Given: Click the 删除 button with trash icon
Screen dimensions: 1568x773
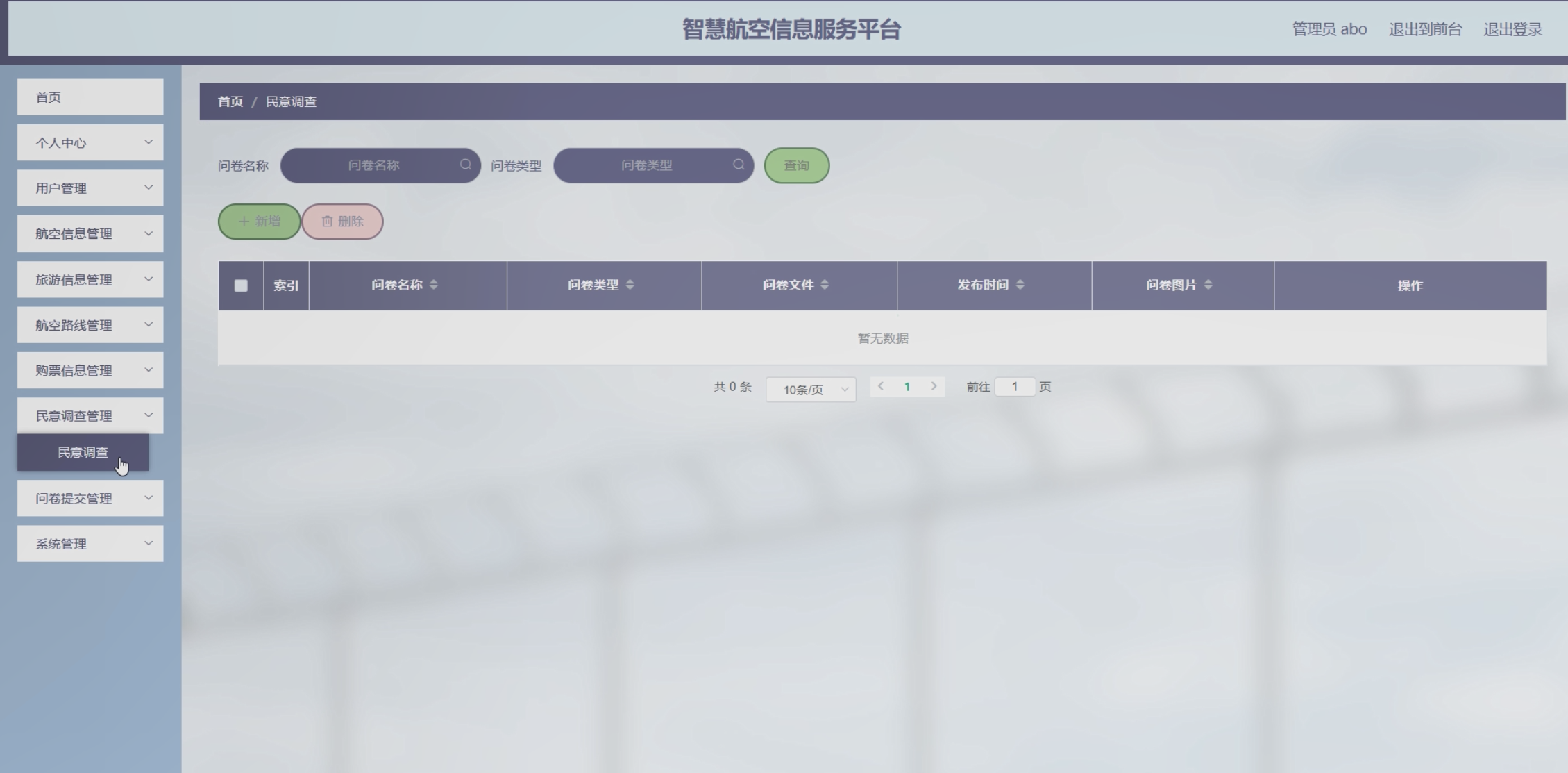Looking at the screenshot, I should [x=342, y=222].
